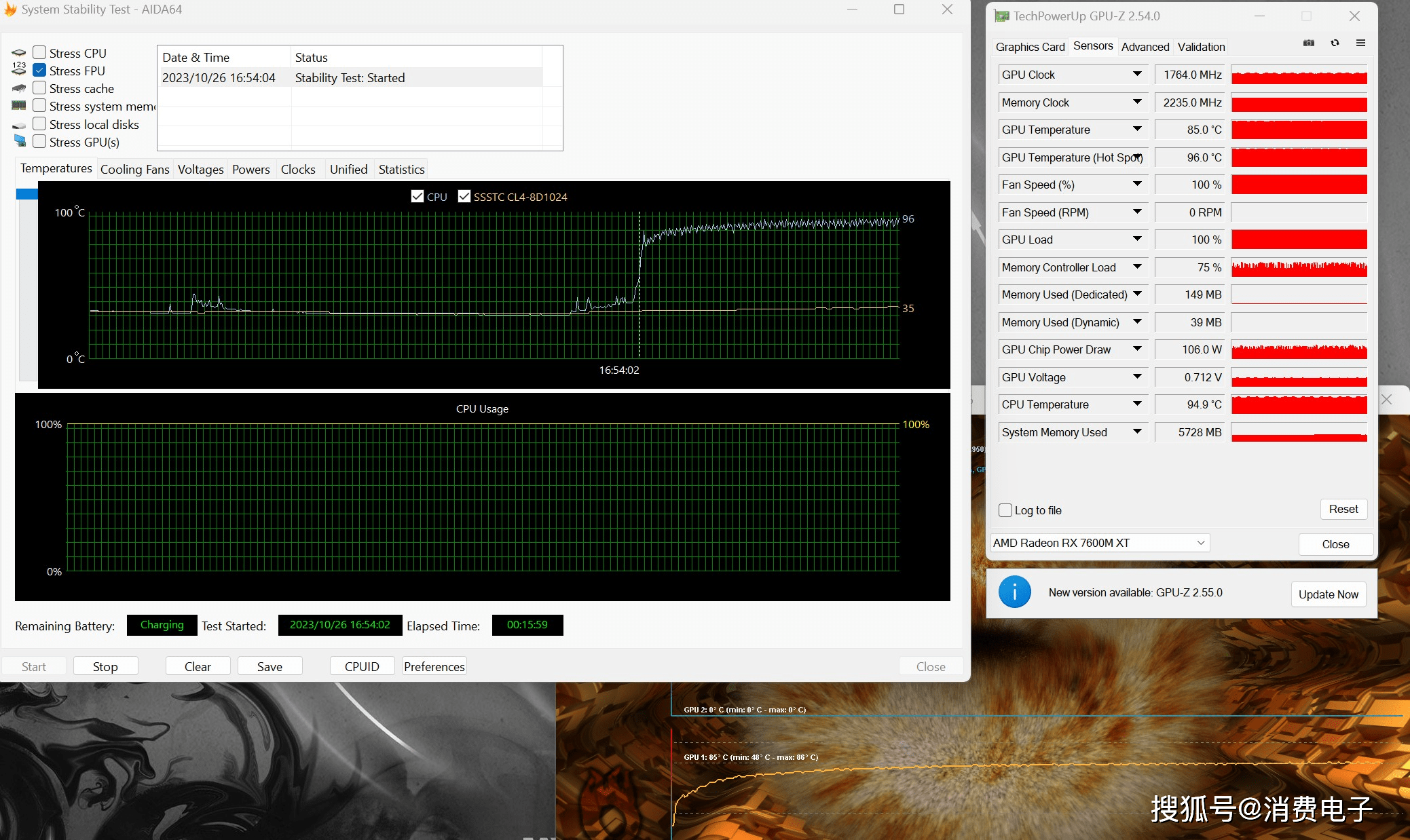
Task: Click the GPU-Z screenshot camera icon
Action: pos(1309,43)
